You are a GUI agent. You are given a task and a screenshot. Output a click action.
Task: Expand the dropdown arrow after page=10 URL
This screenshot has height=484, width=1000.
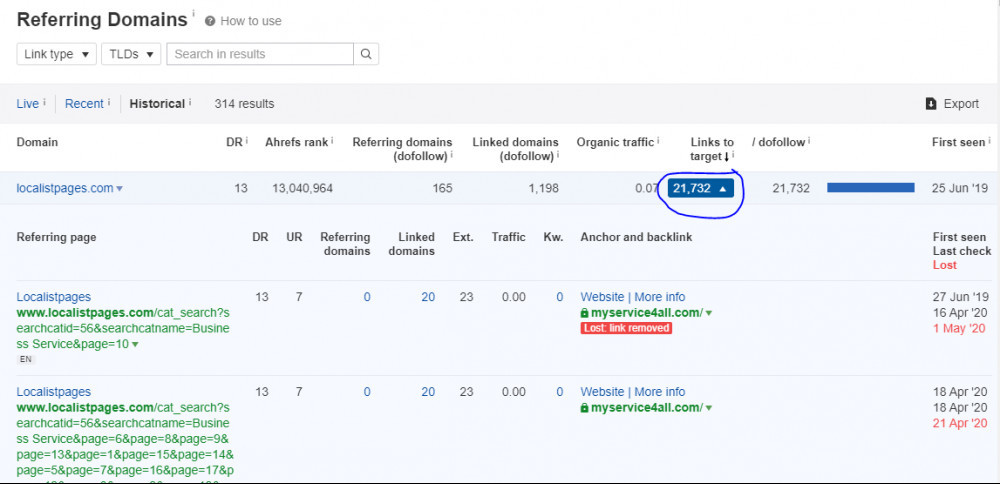click(x=135, y=345)
